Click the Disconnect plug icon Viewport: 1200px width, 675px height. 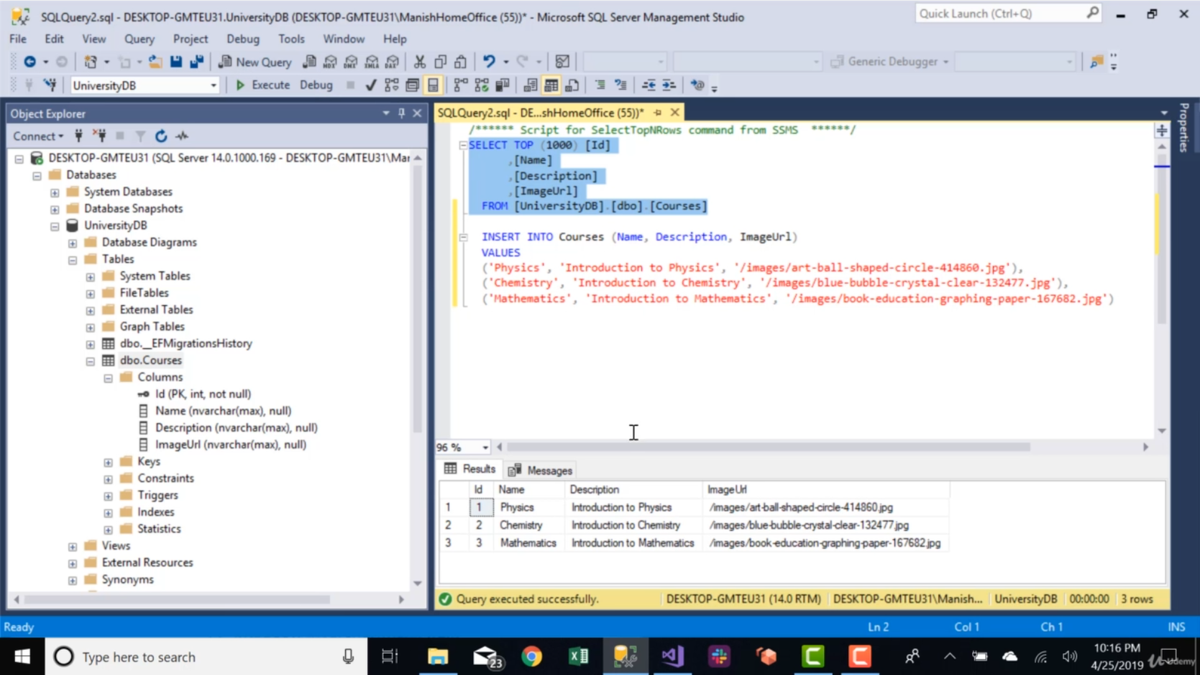[99, 136]
